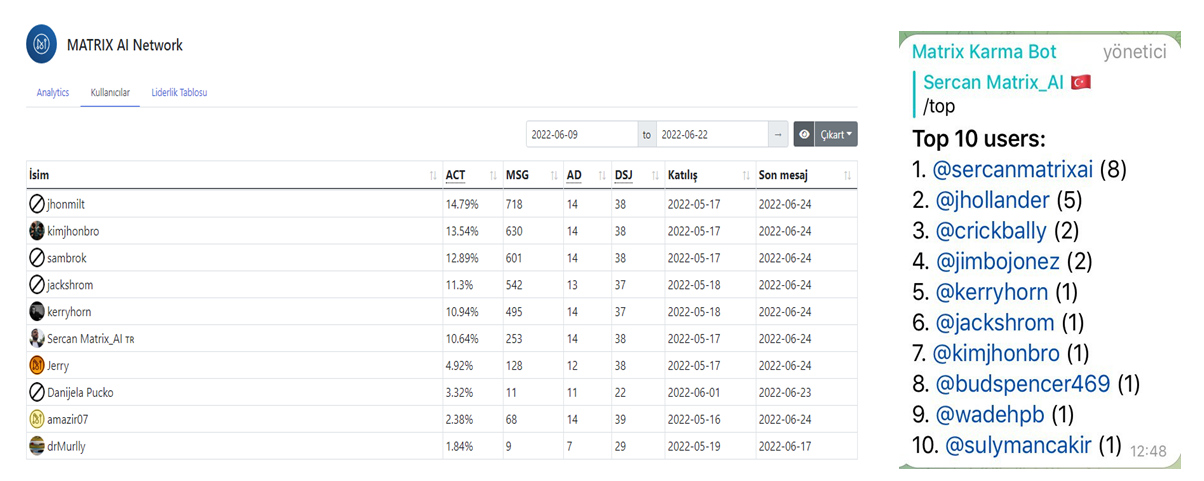
Task: Open the @sercanmatrixai mention
Action: [x=1013, y=169]
